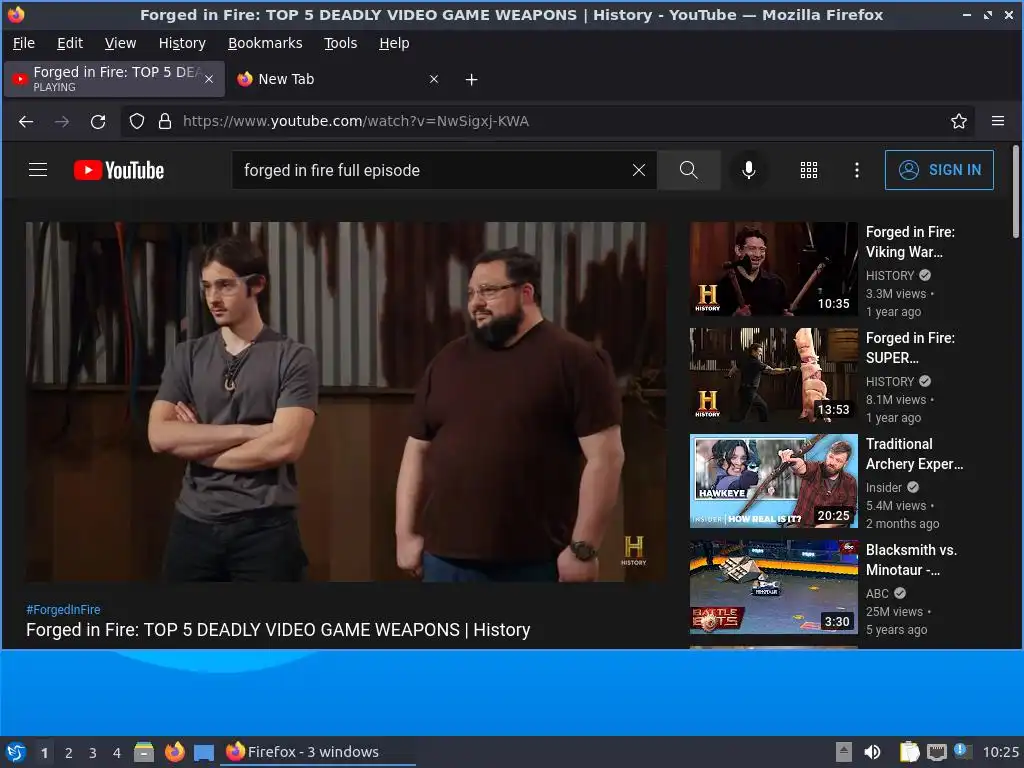The height and width of the screenshot is (768, 1024).
Task: Open the Firefox application menu
Action: 997,121
